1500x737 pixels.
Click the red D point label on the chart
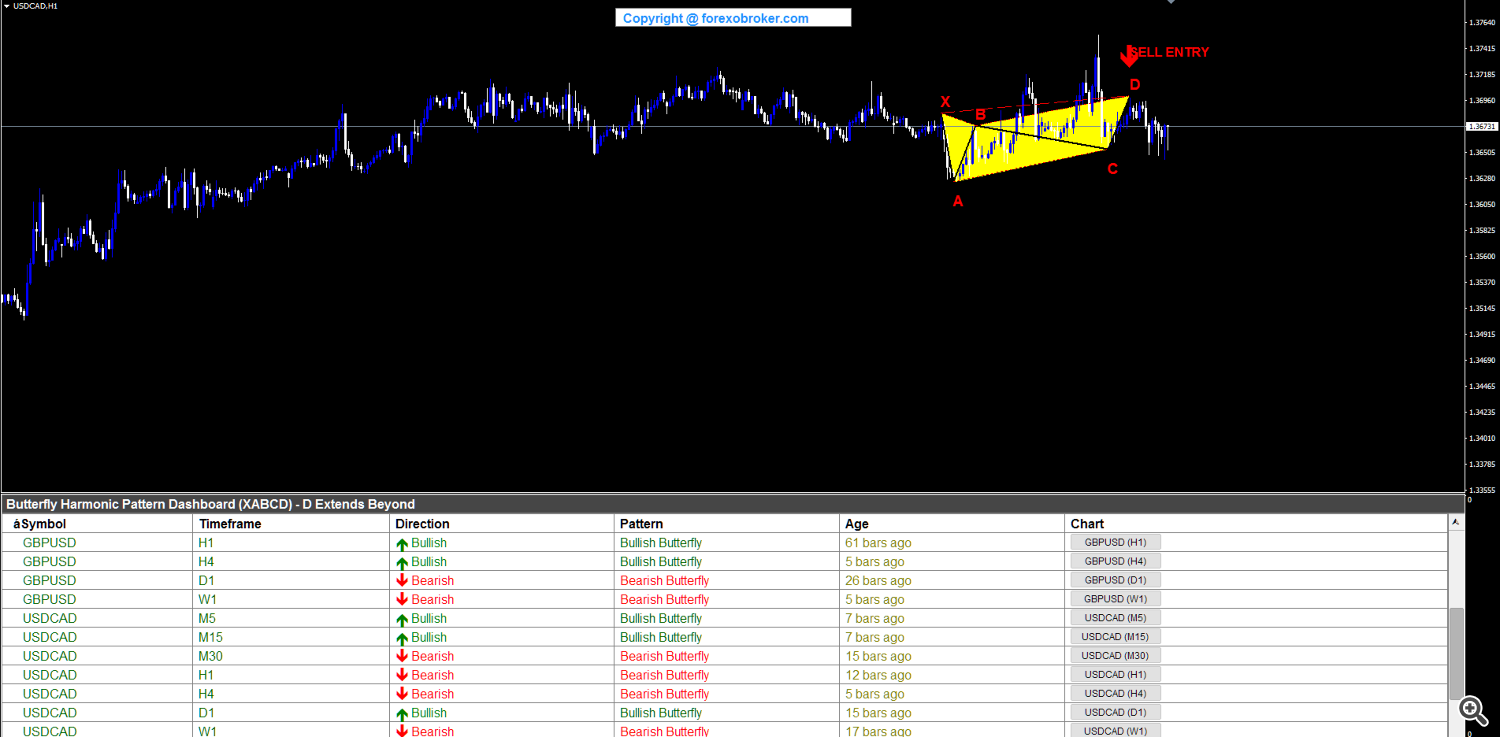tap(1135, 84)
